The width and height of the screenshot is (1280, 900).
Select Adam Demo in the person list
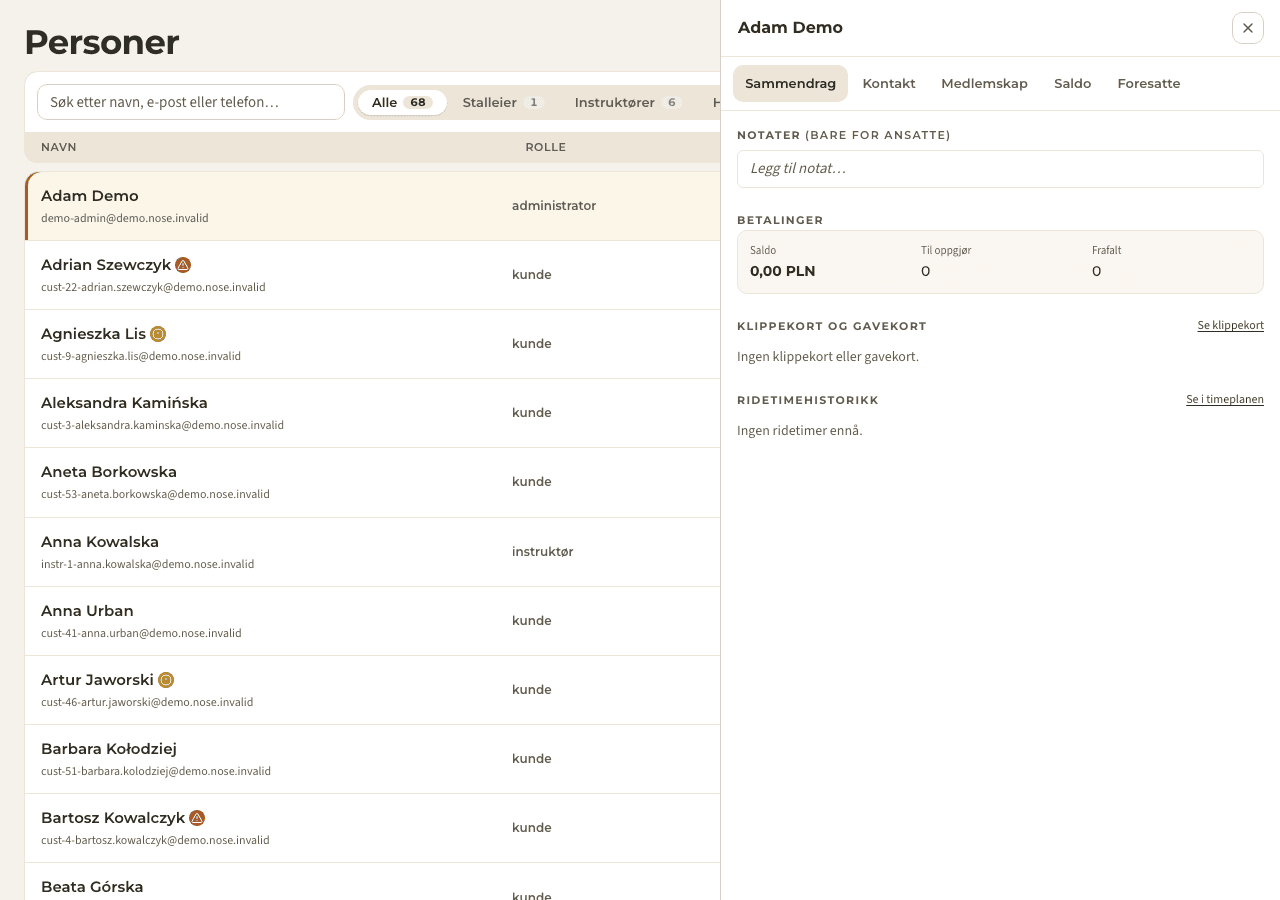[90, 196]
